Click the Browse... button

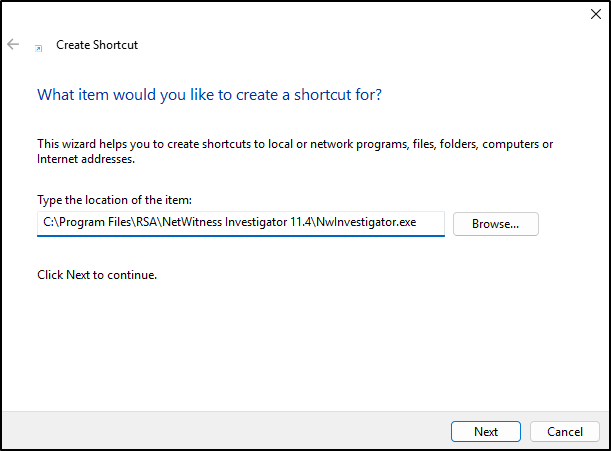tap(496, 224)
